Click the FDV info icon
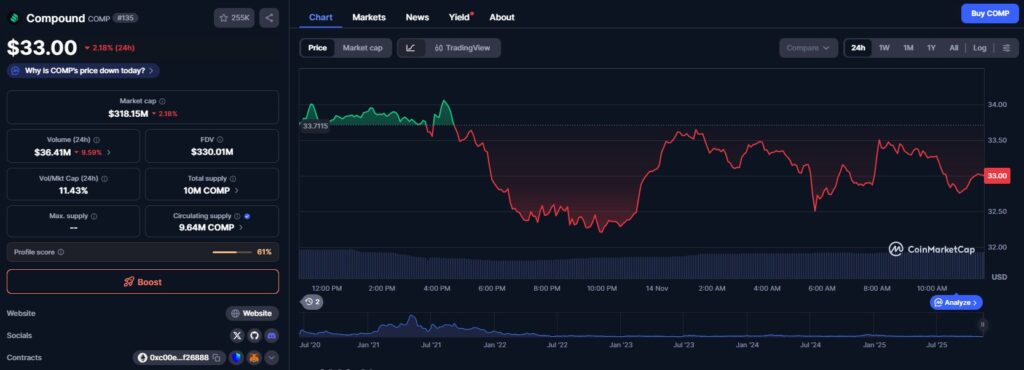1024x370 pixels. (220, 140)
